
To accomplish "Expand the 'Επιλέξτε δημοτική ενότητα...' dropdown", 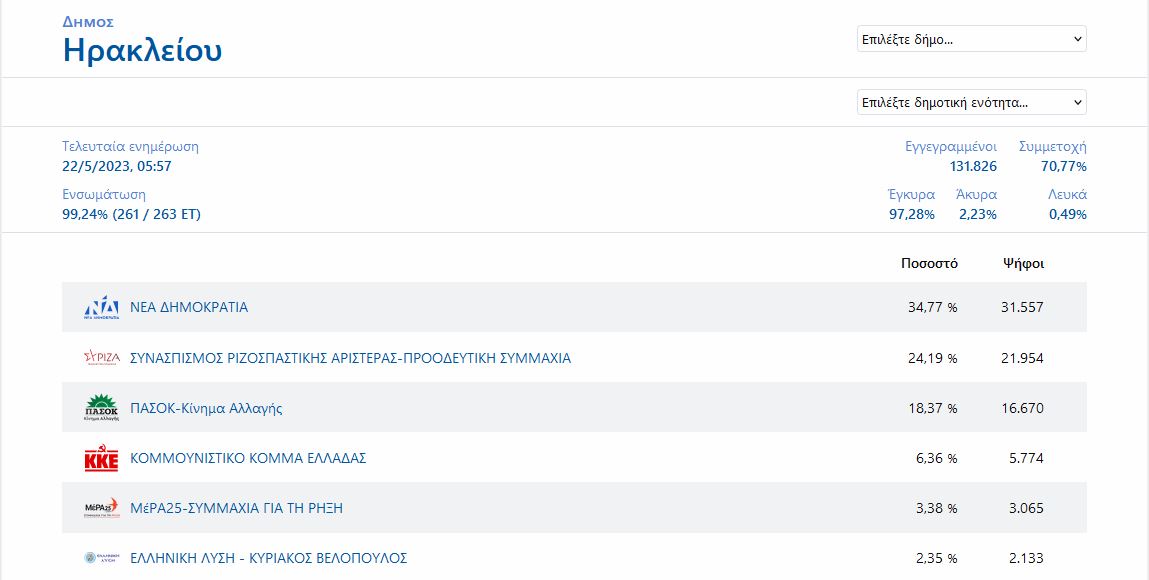I will 971,102.
